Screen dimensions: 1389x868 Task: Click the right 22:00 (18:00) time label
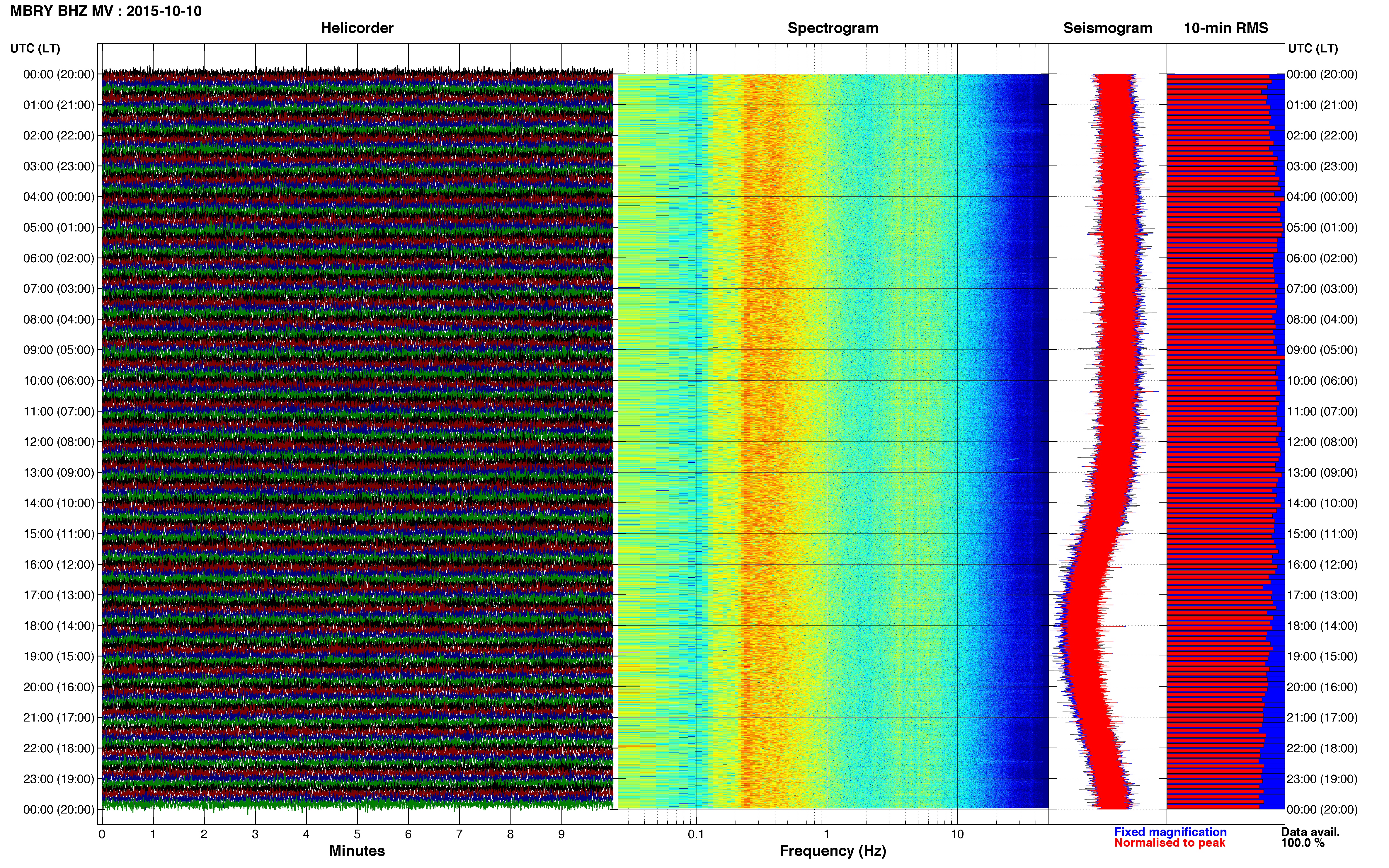[x=1322, y=748]
